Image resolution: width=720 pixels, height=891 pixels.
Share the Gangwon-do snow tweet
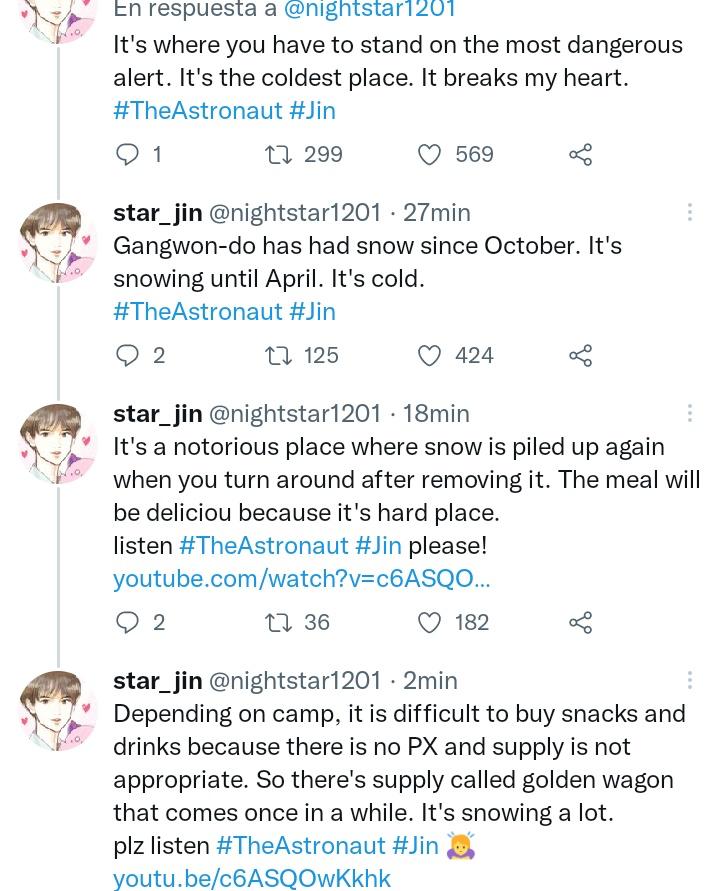point(580,355)
